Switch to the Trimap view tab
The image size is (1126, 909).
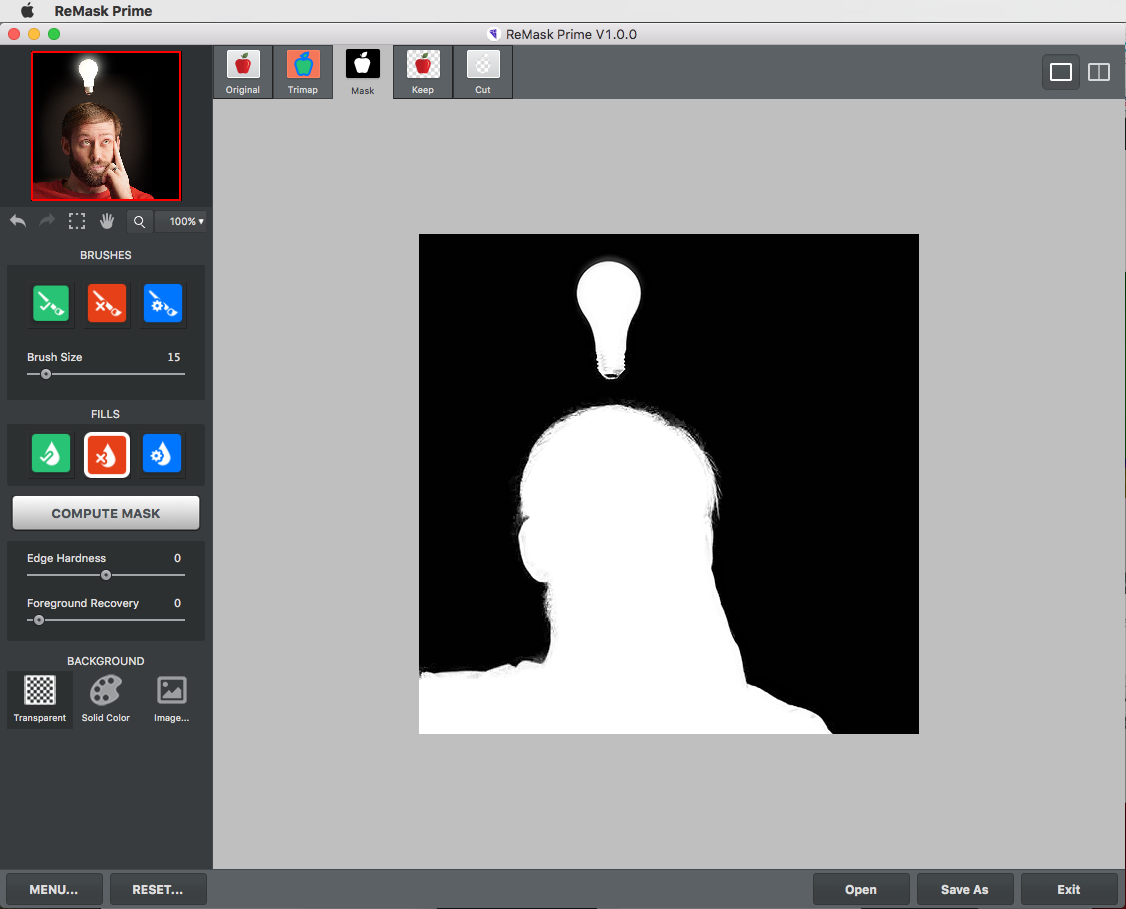303,72
